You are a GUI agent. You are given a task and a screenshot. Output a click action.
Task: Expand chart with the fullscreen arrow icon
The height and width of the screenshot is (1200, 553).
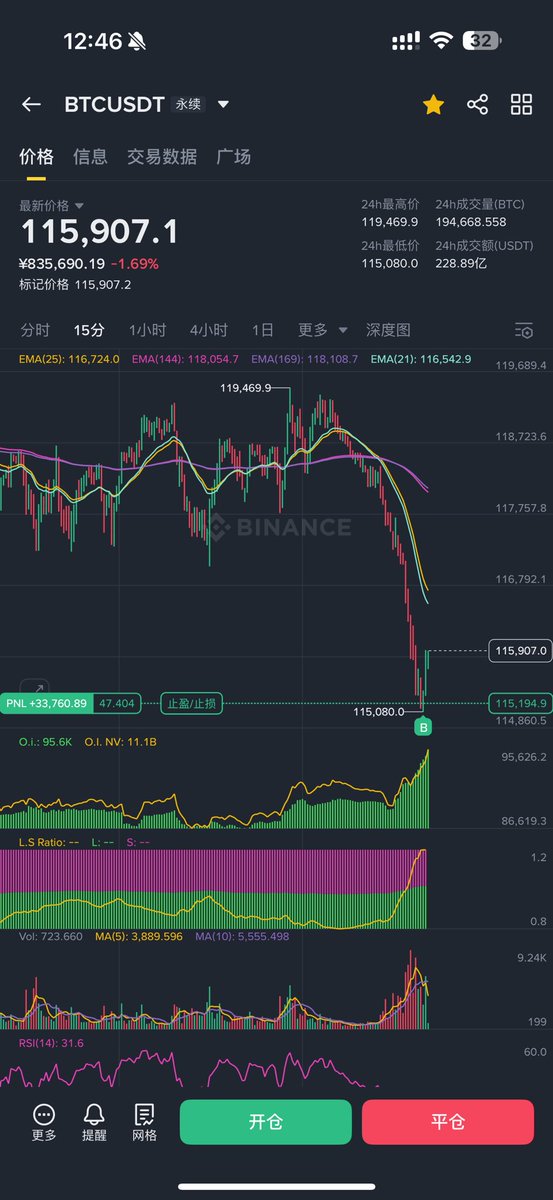point(34,687)
